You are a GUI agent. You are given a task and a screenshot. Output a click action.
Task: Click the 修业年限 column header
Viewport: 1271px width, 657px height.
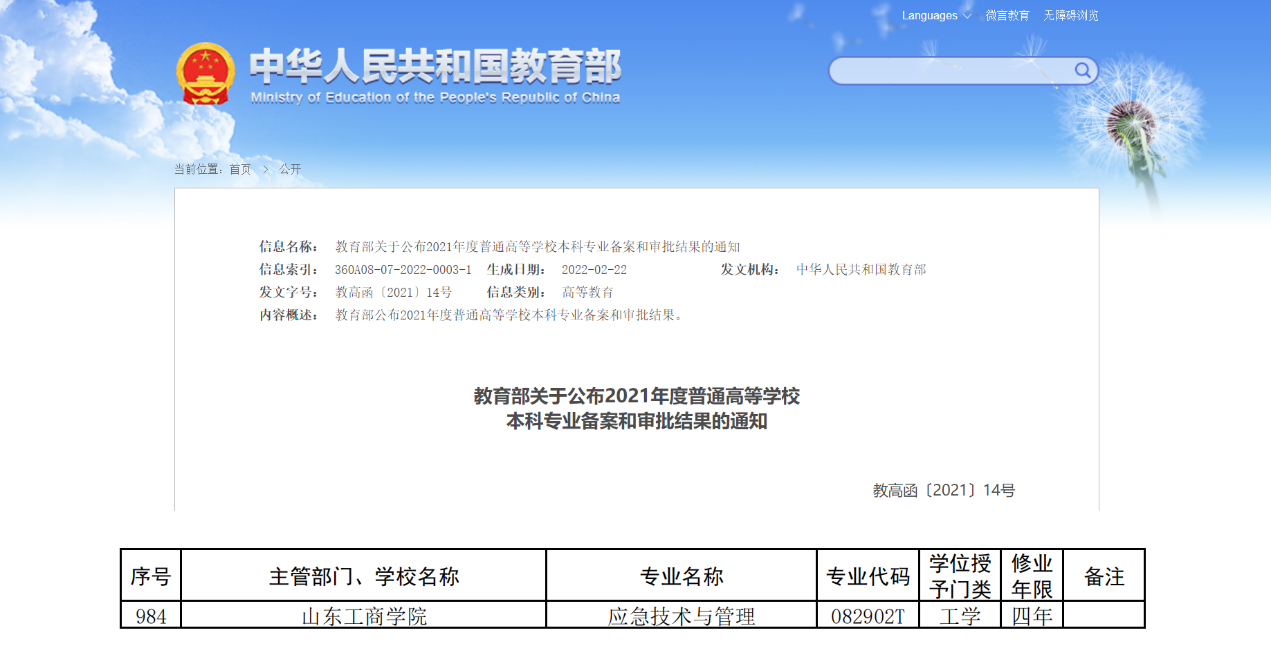click(x=1032, y=576)
